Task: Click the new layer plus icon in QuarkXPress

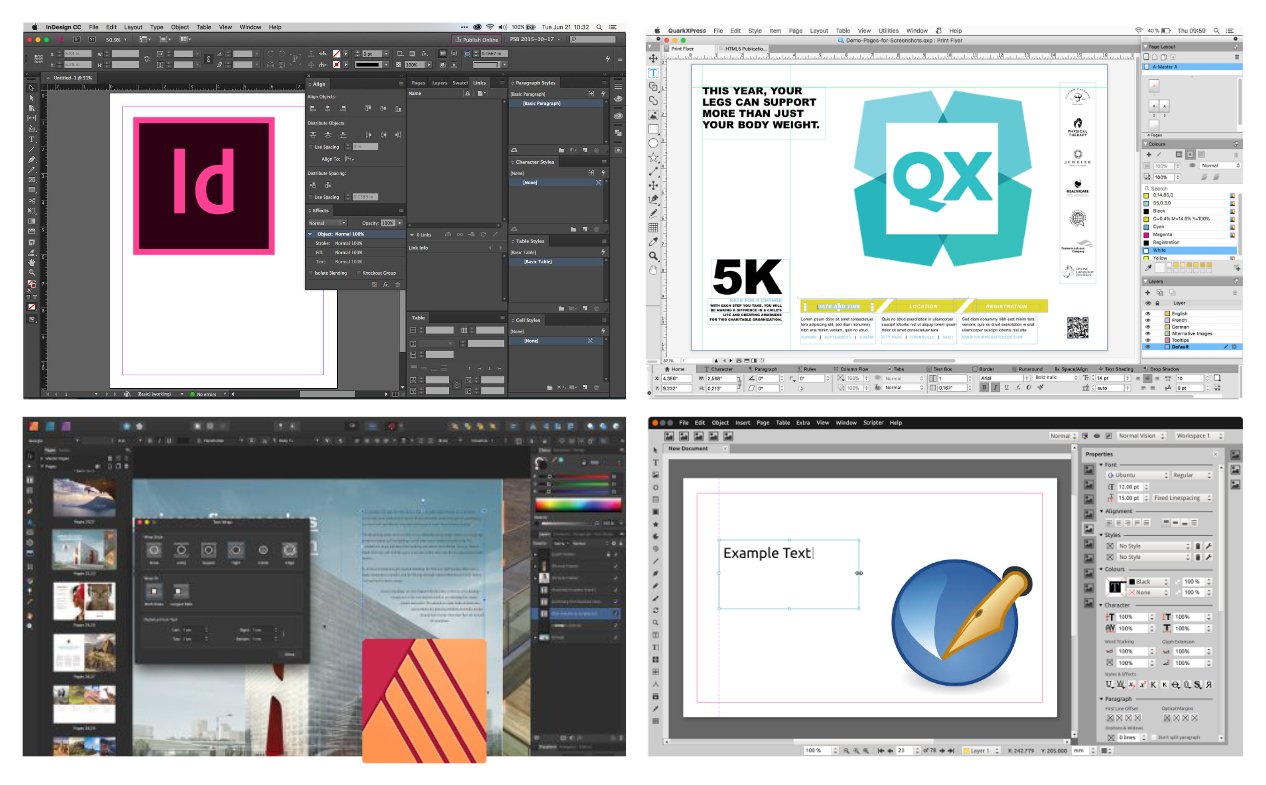Action: pyautogui.click(x=1148, y=292)
